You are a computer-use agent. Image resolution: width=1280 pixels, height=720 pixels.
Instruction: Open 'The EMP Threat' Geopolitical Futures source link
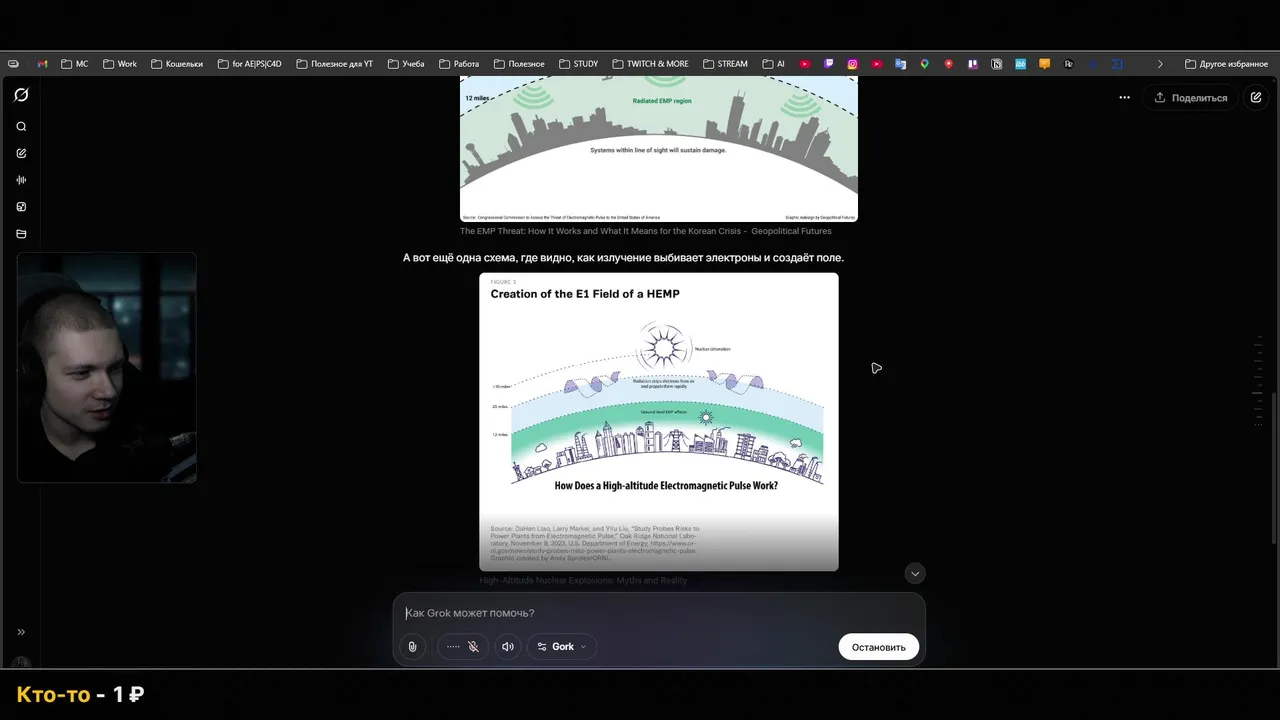coord(646,231)
